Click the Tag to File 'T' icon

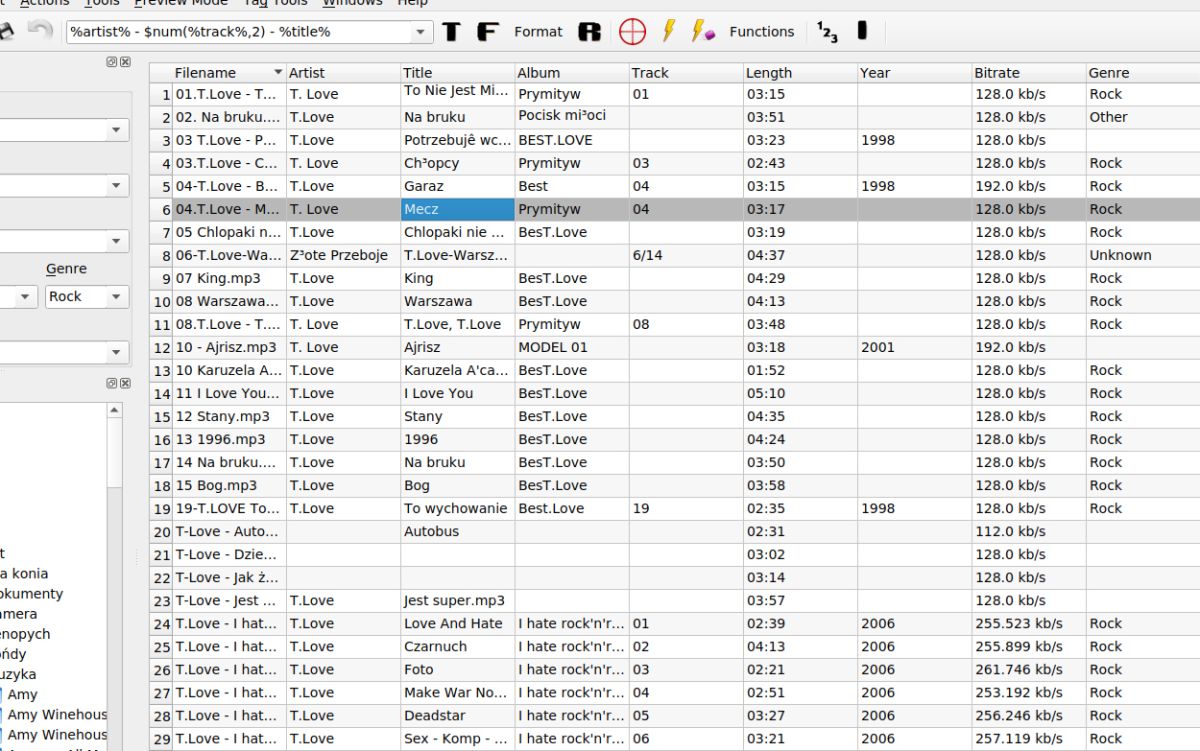(x=452, y=32)
